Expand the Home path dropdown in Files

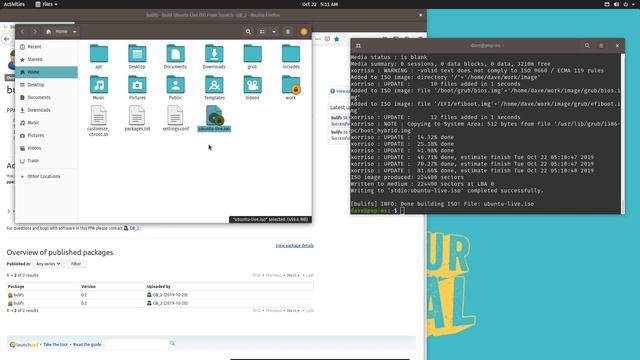[75, 31]
